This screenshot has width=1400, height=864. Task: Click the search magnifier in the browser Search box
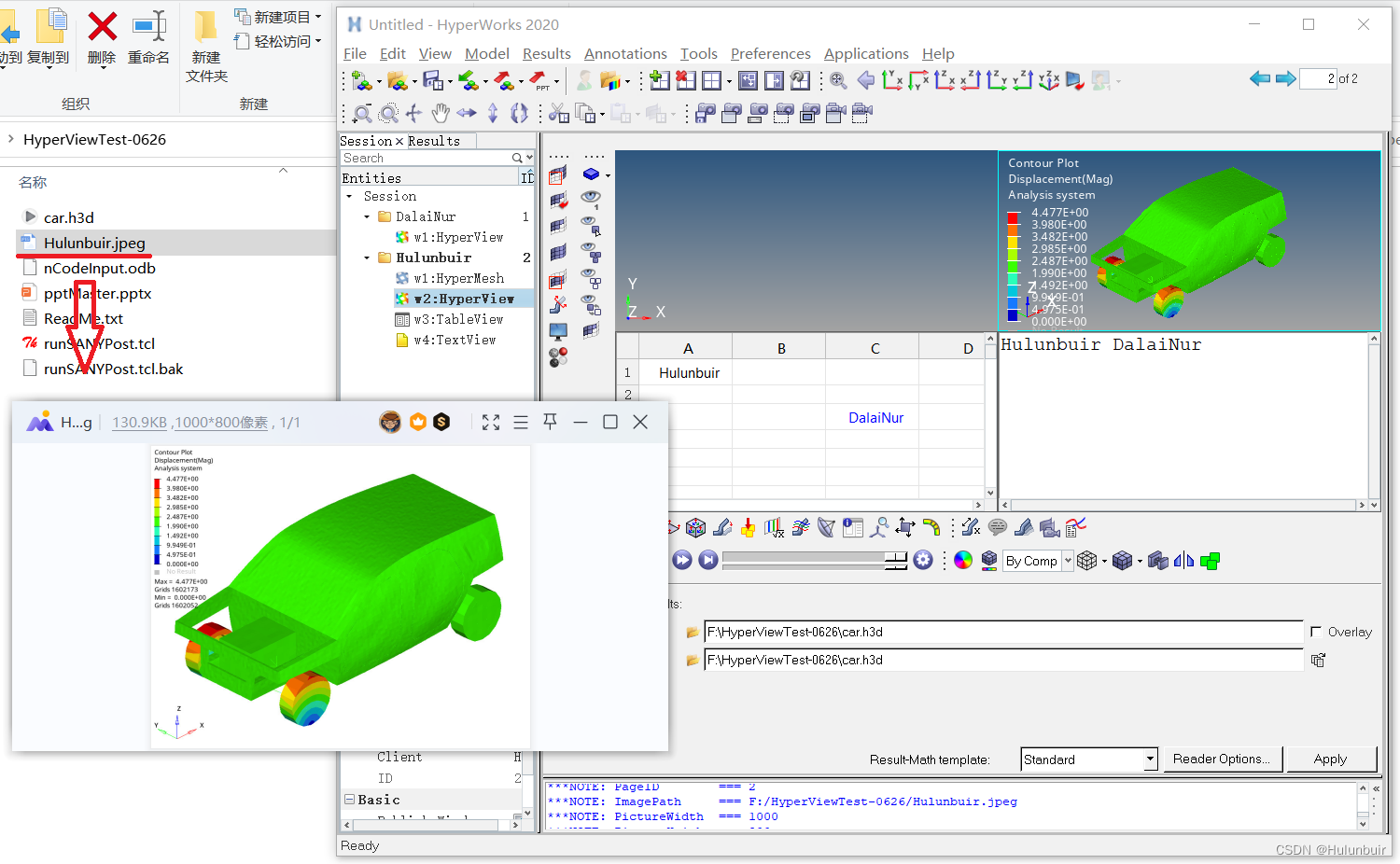[x=518, y=159]
